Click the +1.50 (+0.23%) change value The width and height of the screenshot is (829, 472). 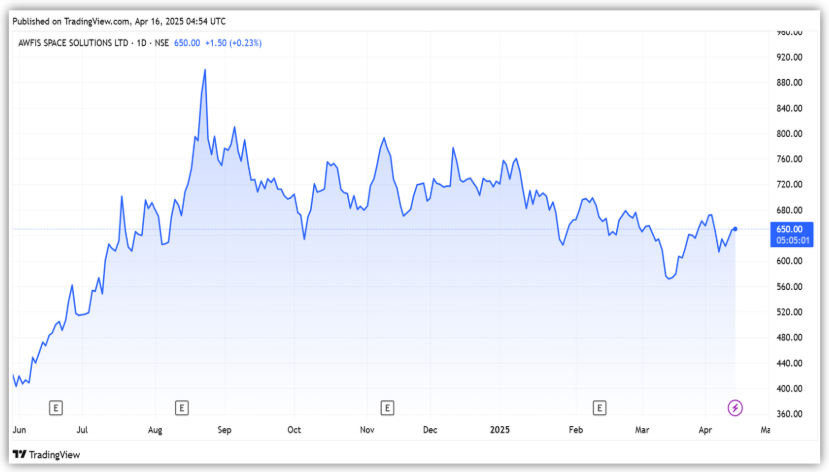pos(233,43)
